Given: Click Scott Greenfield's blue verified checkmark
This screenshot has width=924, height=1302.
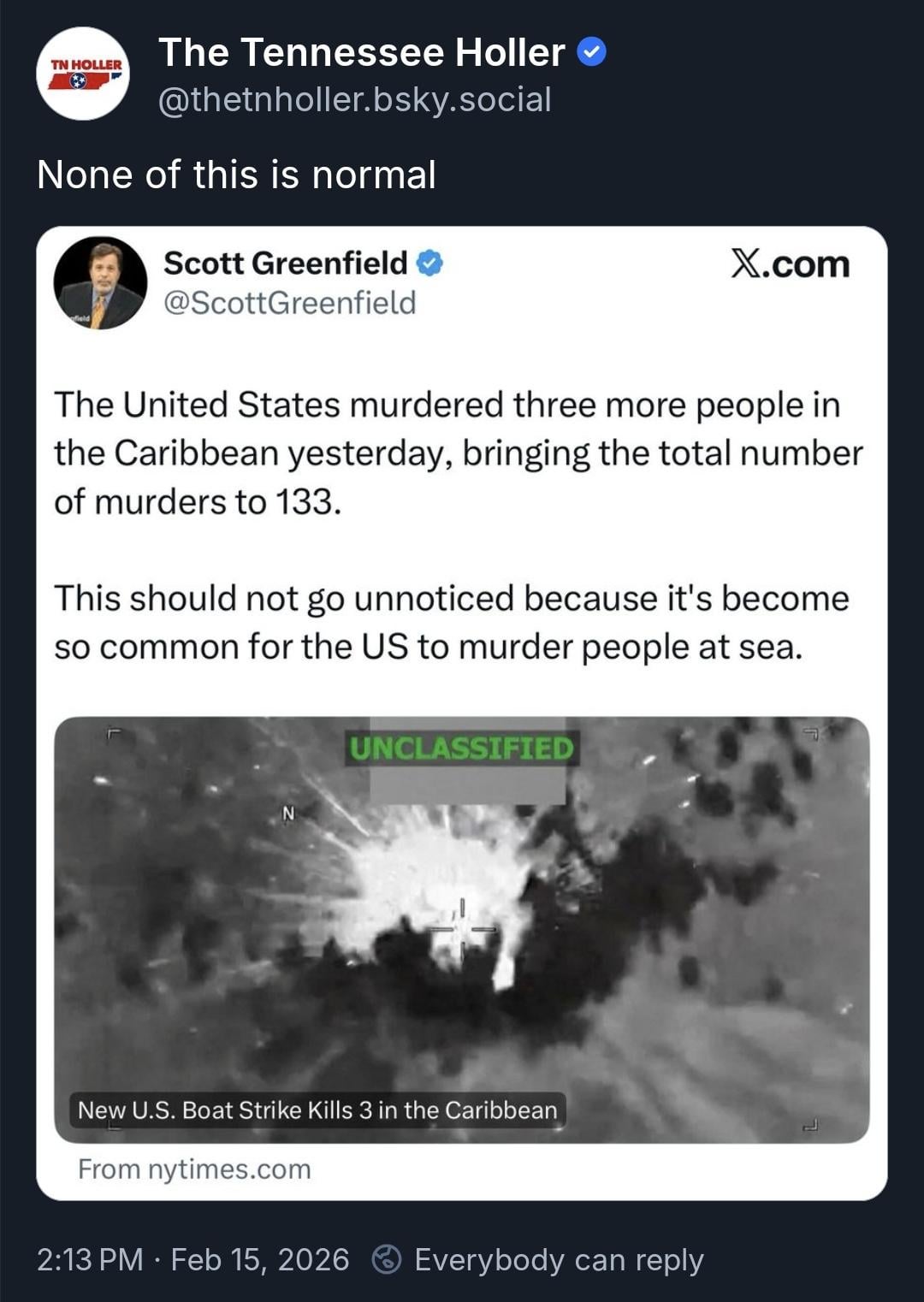Looking at the screenshot, I should pyautogui.click(x=429, y=263).
